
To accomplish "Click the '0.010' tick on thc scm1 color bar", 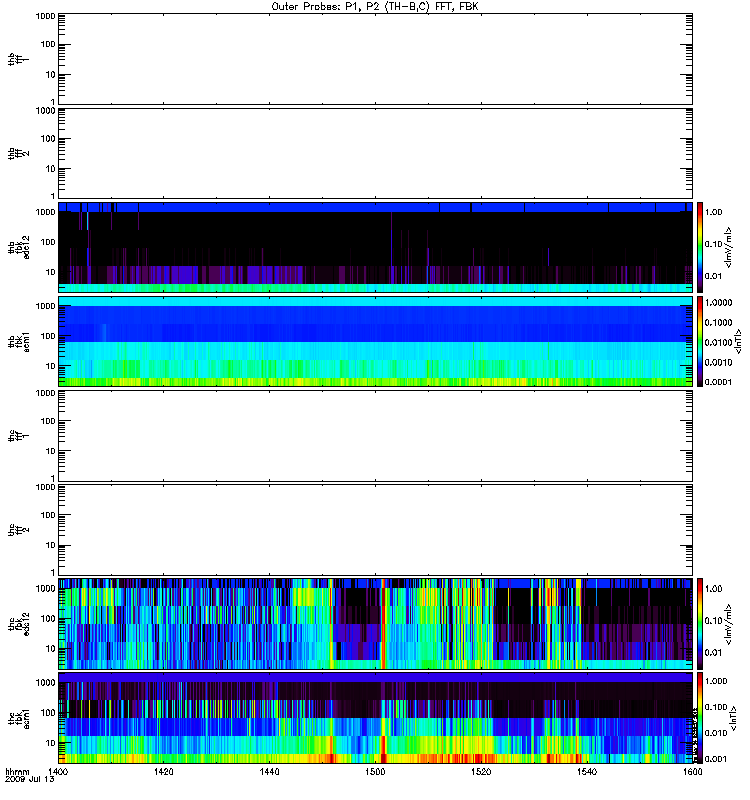I will [x=716, y=733].
